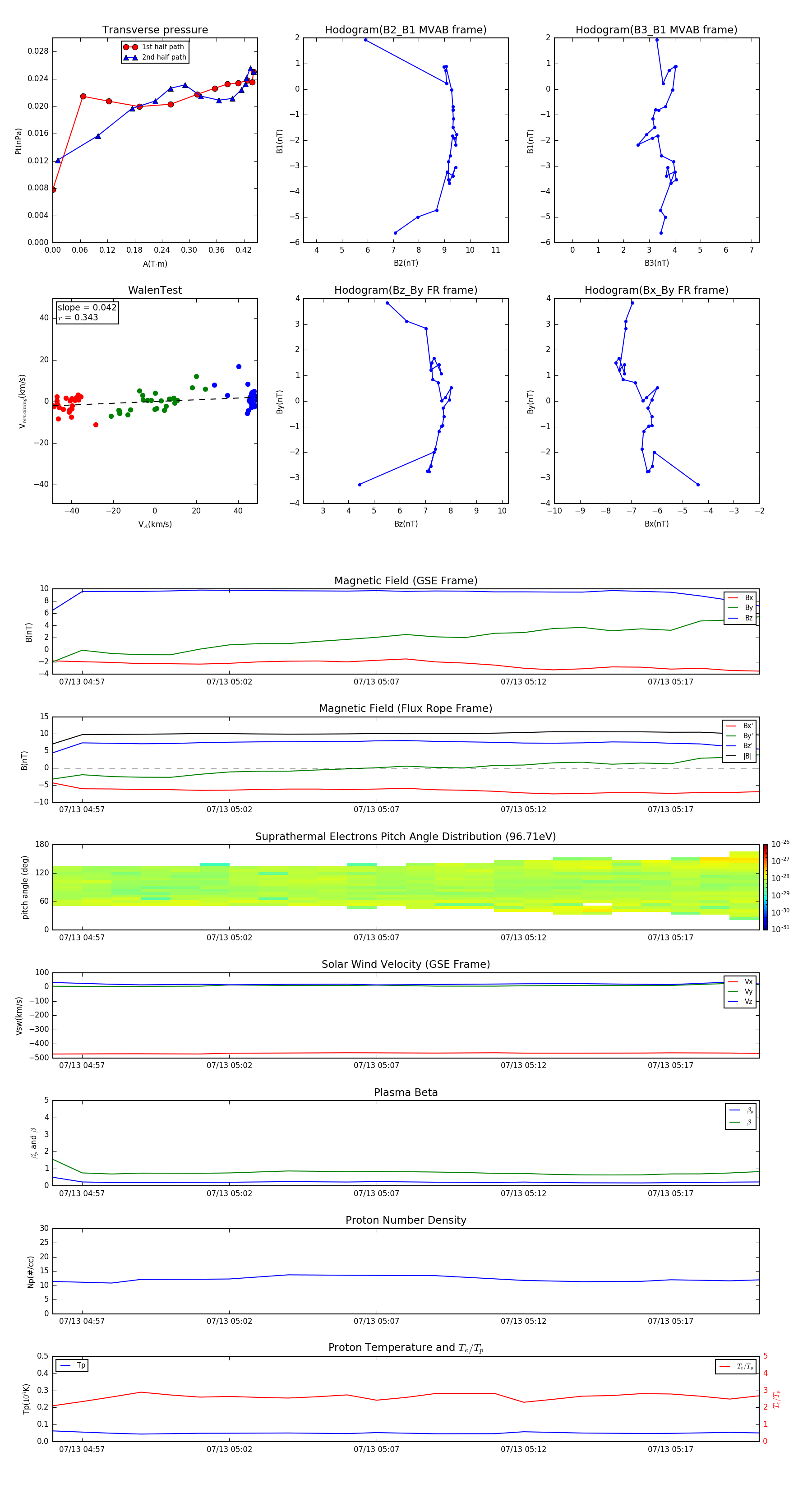Click the 'Plasma Beta' plot title
Viewport: 812px width, 1489px height.
click(x=406, y=1092)
